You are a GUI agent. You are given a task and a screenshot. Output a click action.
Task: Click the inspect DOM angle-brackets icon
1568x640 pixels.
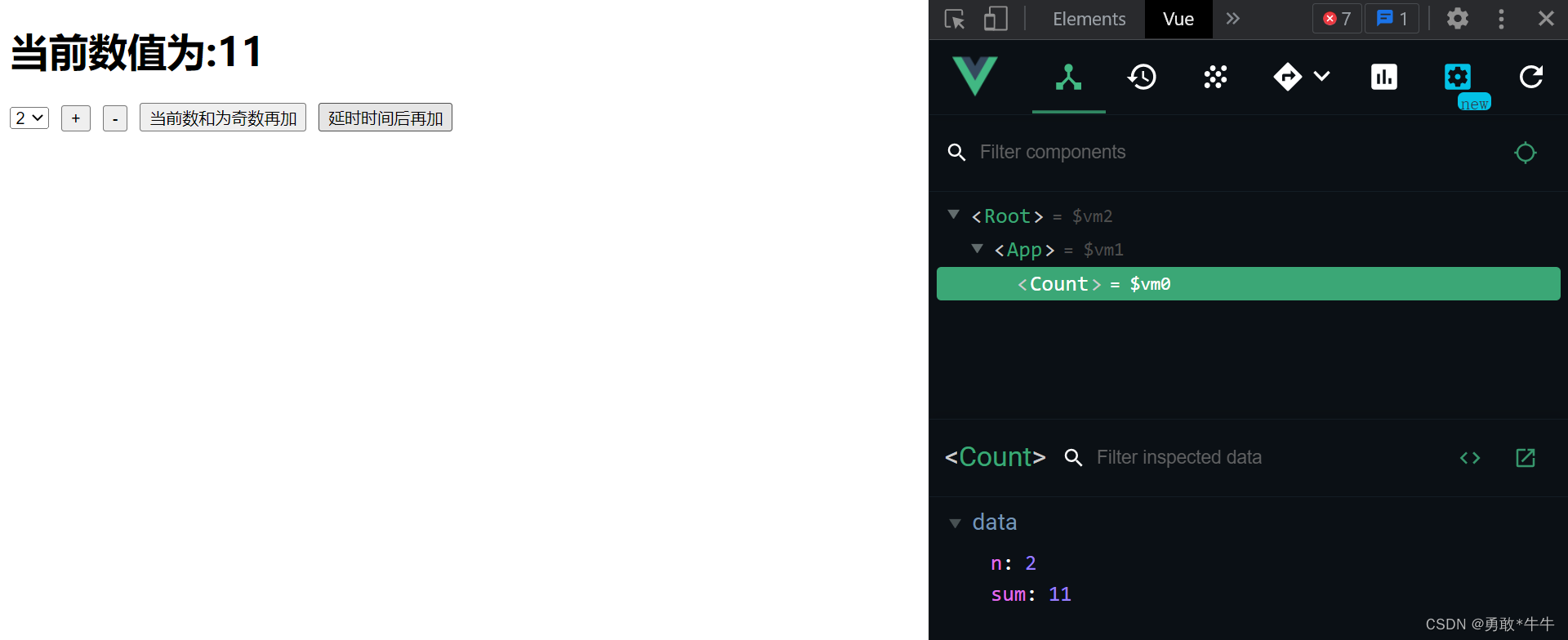pos(1470,458)
